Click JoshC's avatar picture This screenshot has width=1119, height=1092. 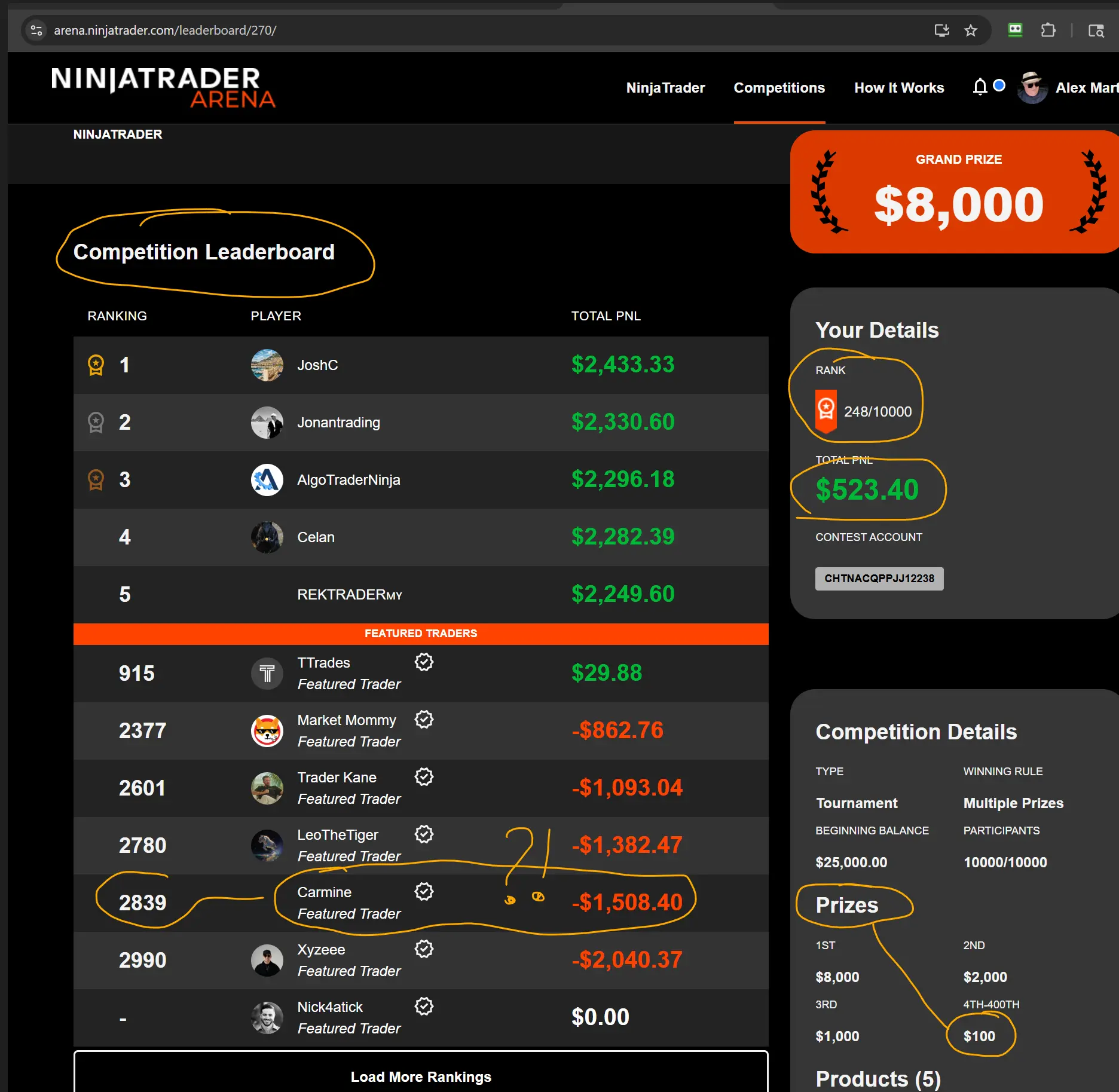tap(267, 365)
